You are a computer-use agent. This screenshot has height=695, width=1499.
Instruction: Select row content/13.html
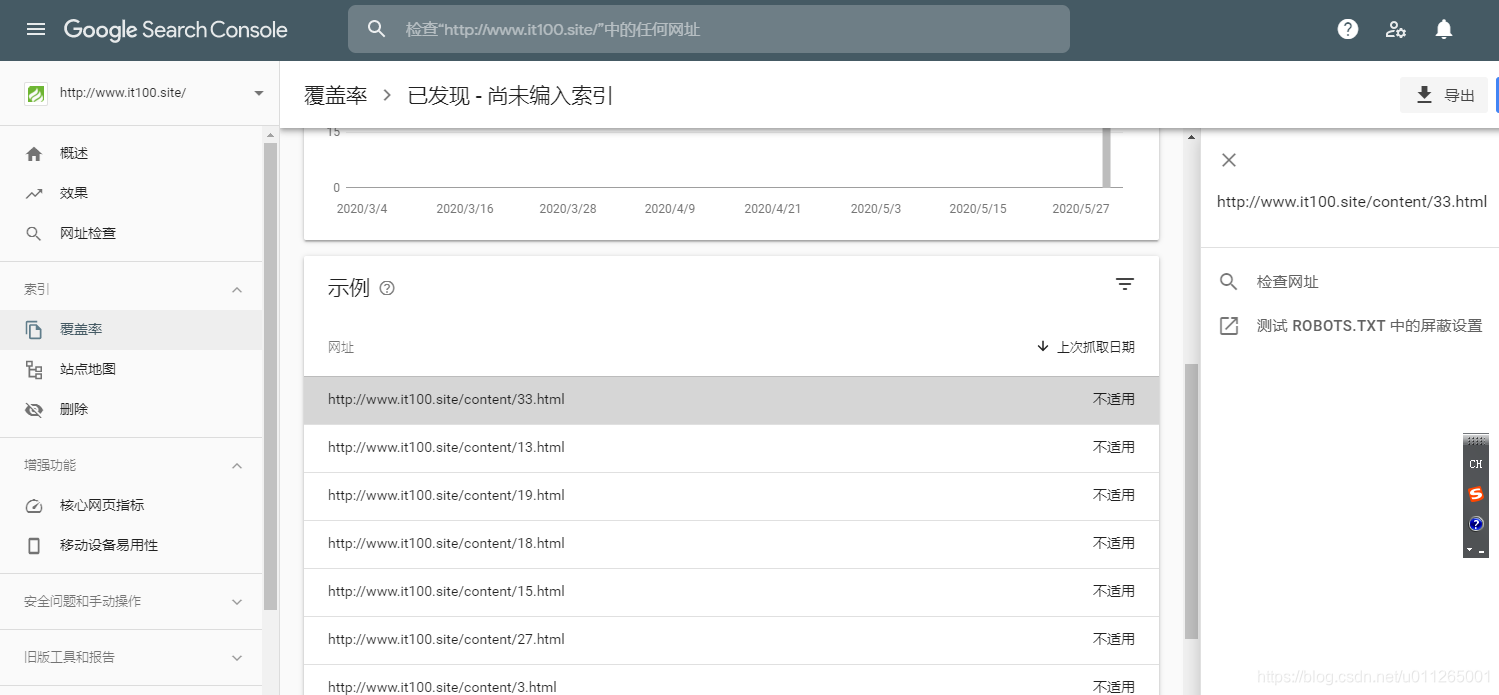point(731,448)
